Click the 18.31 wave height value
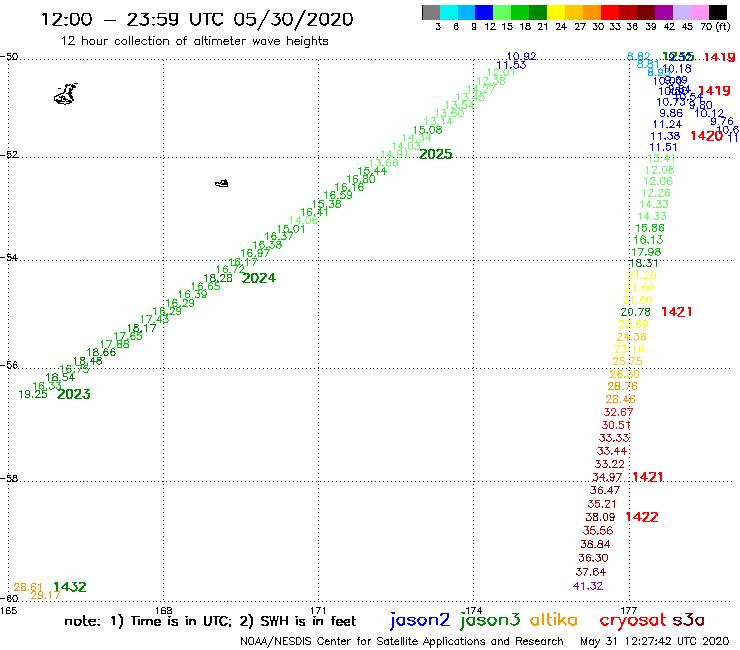The height and width of the screenshot is (650, 740). [644, 263]
